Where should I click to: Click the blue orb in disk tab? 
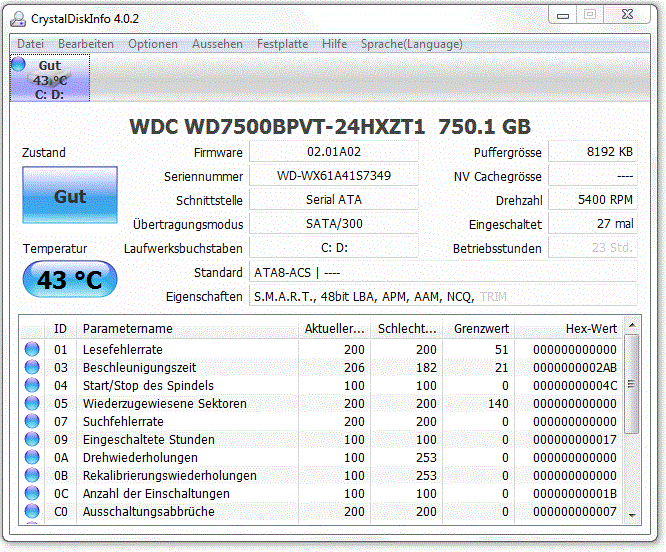(19, 64)
